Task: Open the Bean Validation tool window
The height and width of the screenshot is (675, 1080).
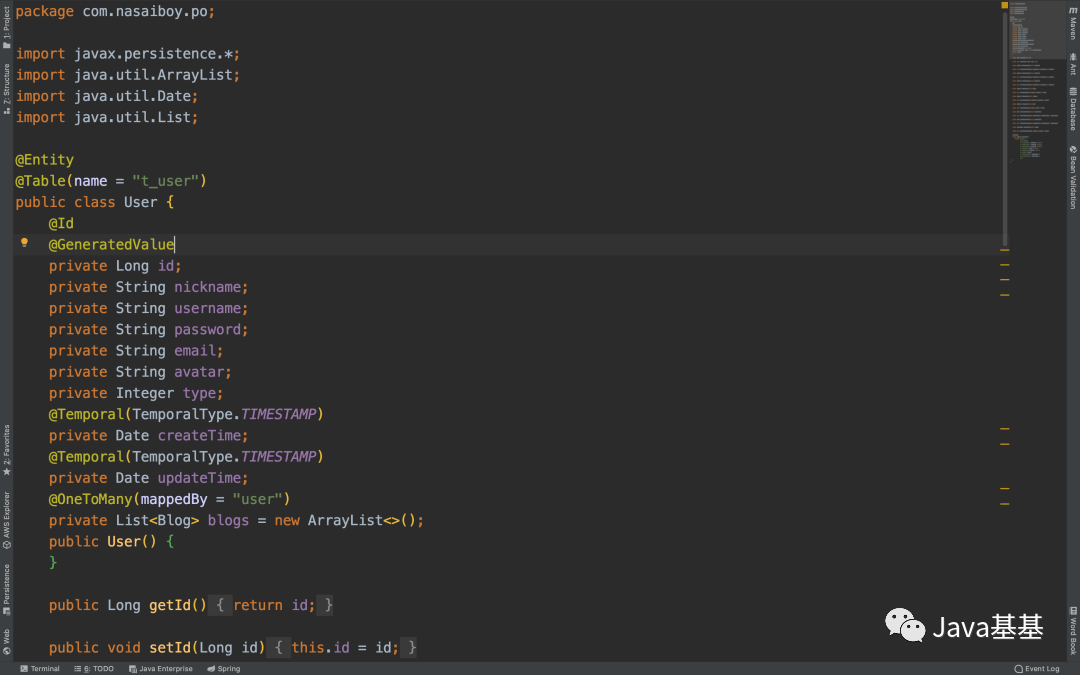Action: point(1072,177)
